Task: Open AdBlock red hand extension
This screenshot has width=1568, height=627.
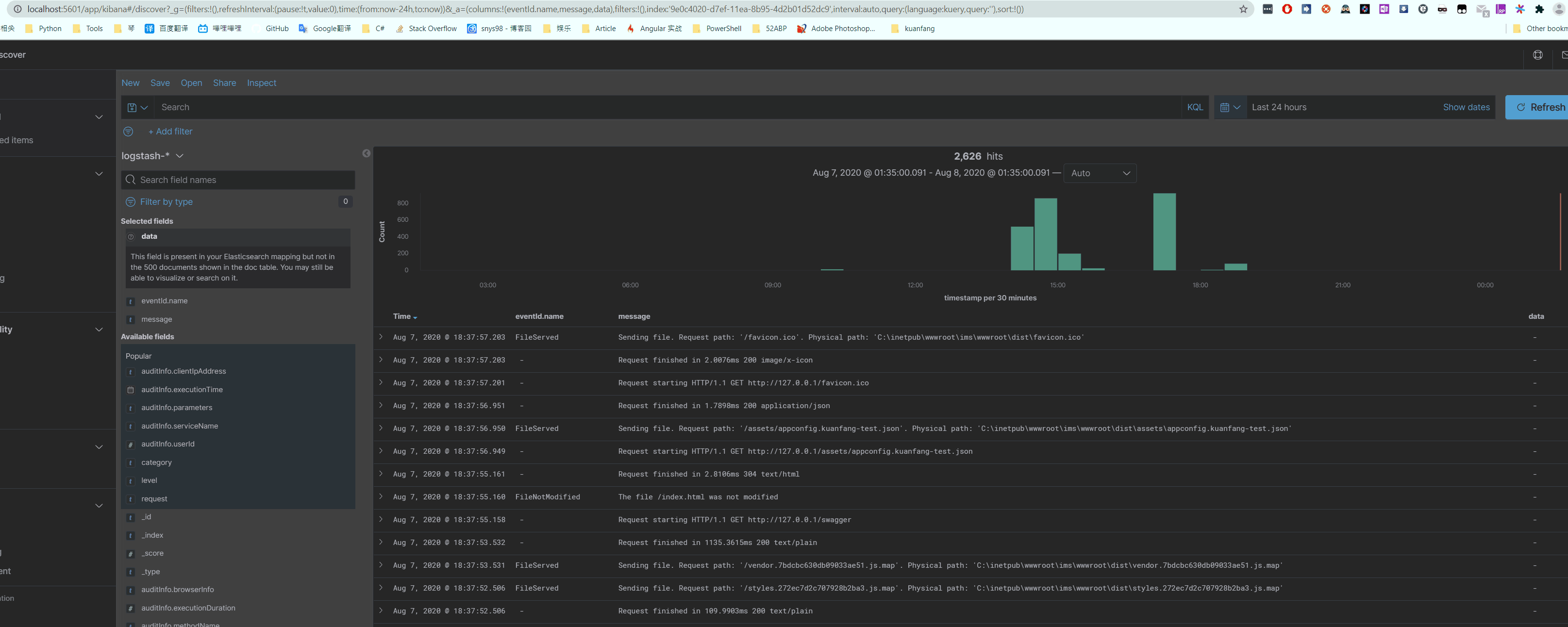Action: [x=1287, y=9]
